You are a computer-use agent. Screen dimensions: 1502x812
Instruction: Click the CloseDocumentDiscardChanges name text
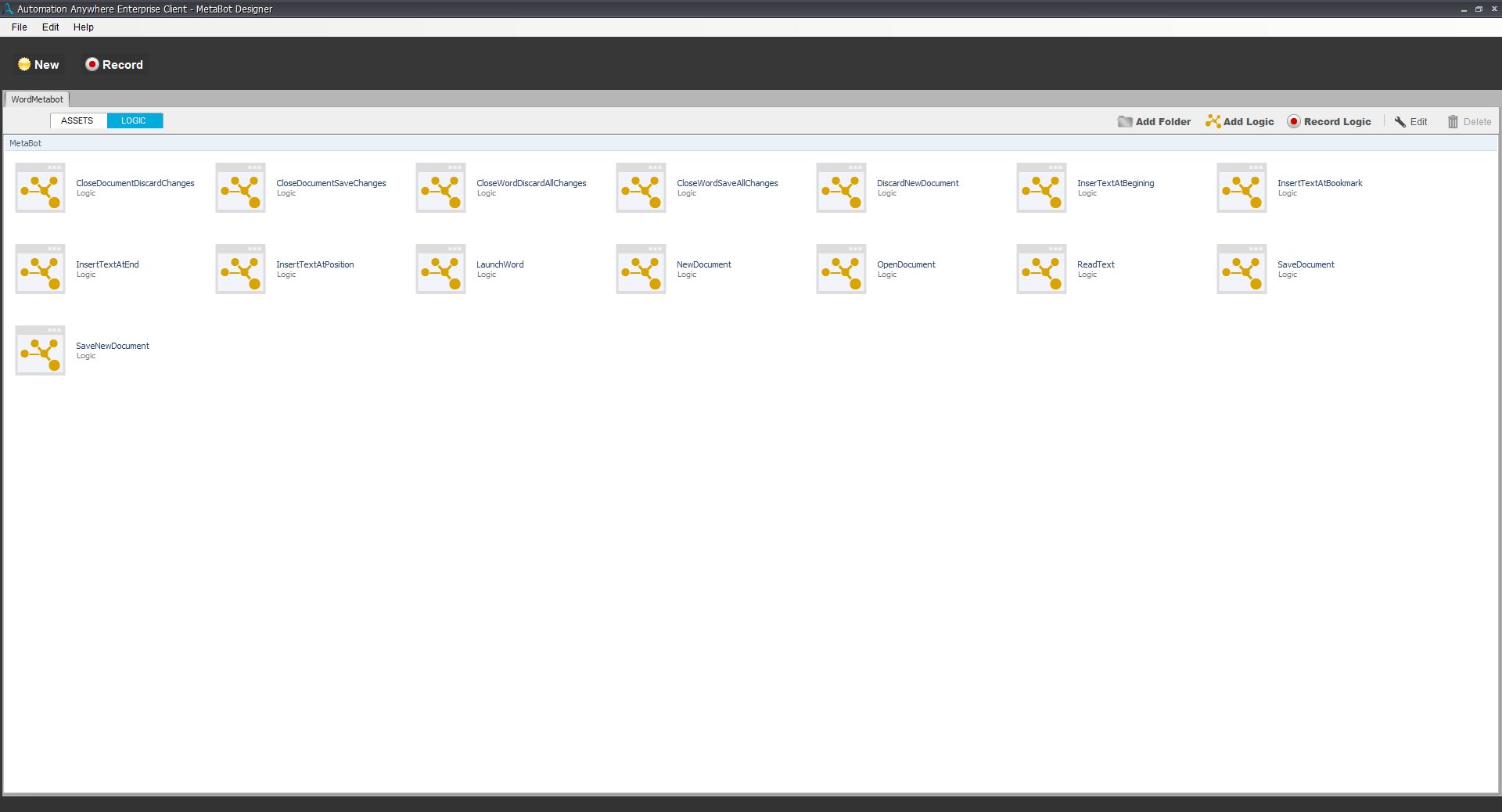click(135, 183)
